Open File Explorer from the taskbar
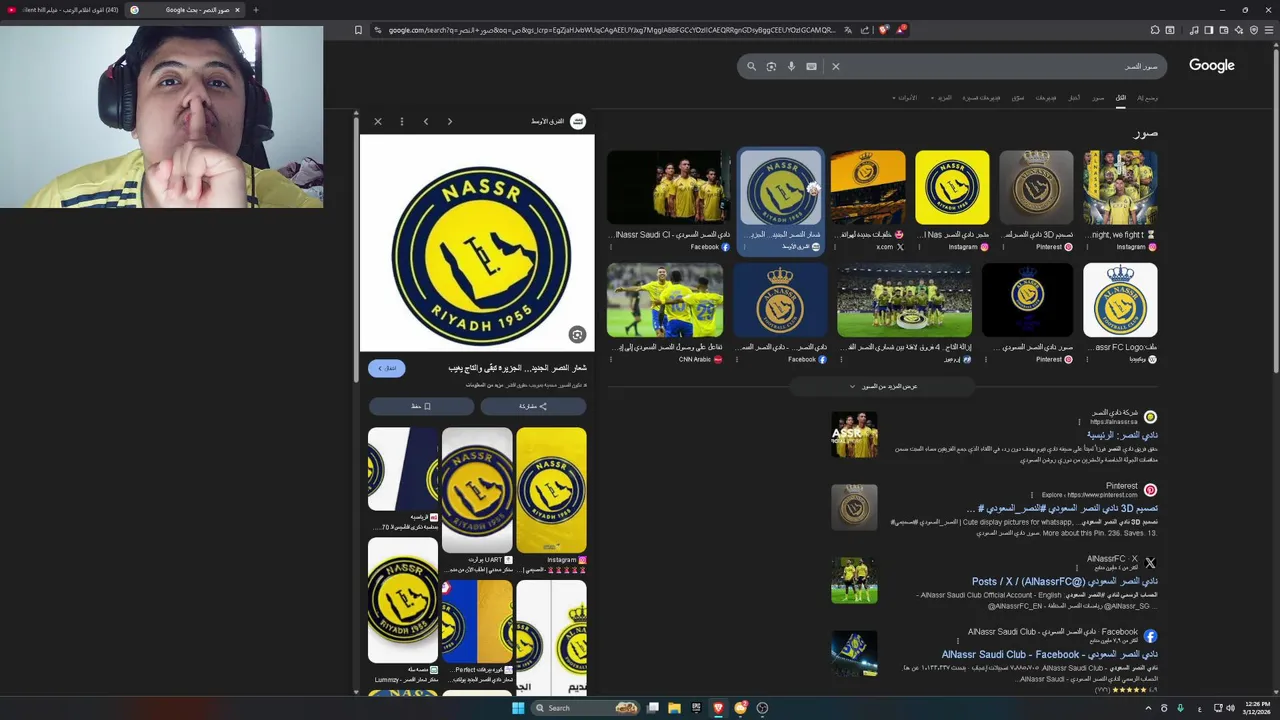The width and height of the screenshot is (1280, 720). click(x=674, y=708)
